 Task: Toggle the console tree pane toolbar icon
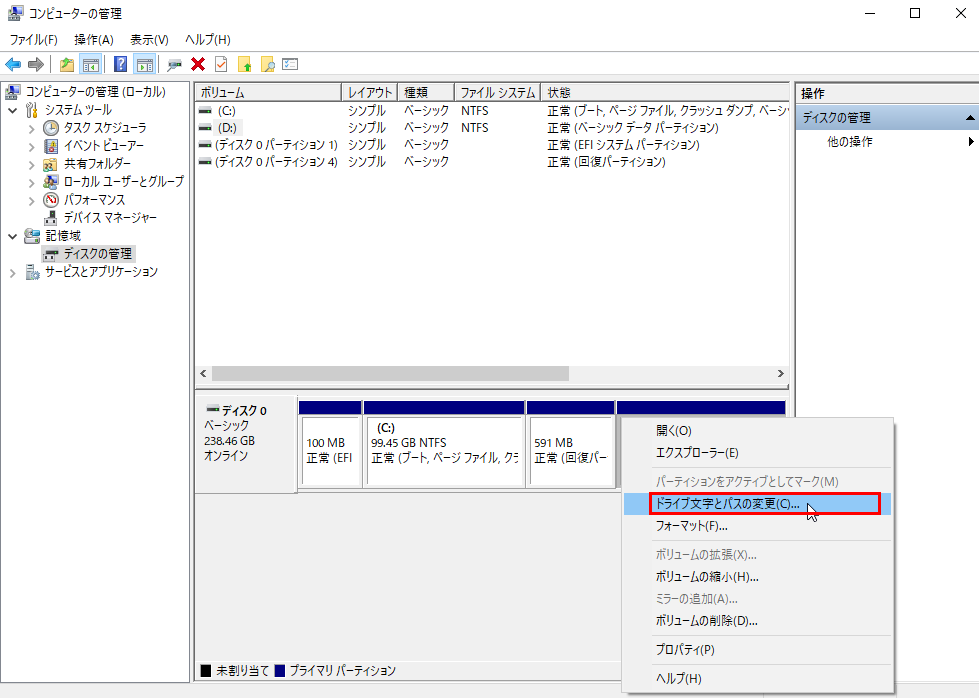tap(90, 64)
